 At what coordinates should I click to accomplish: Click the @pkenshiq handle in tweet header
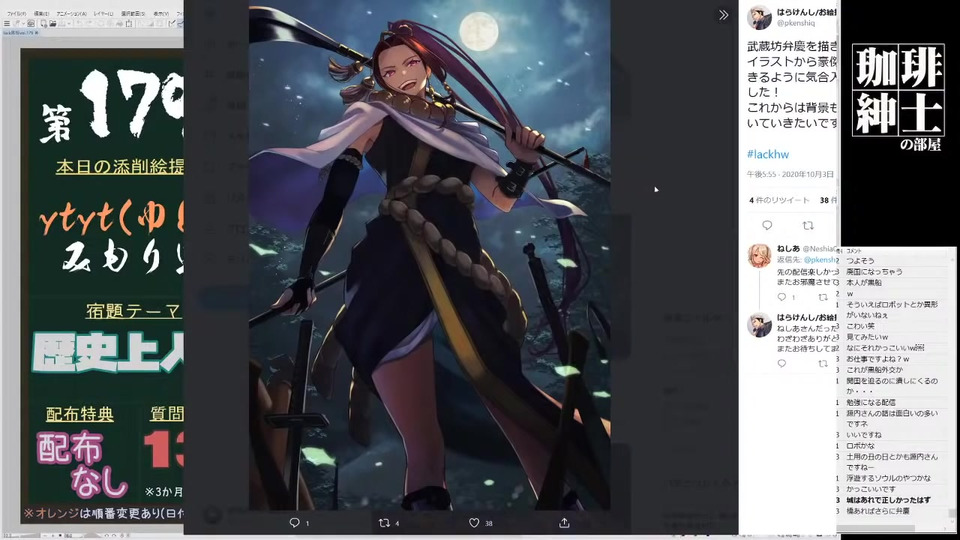[x=796, y=23]
